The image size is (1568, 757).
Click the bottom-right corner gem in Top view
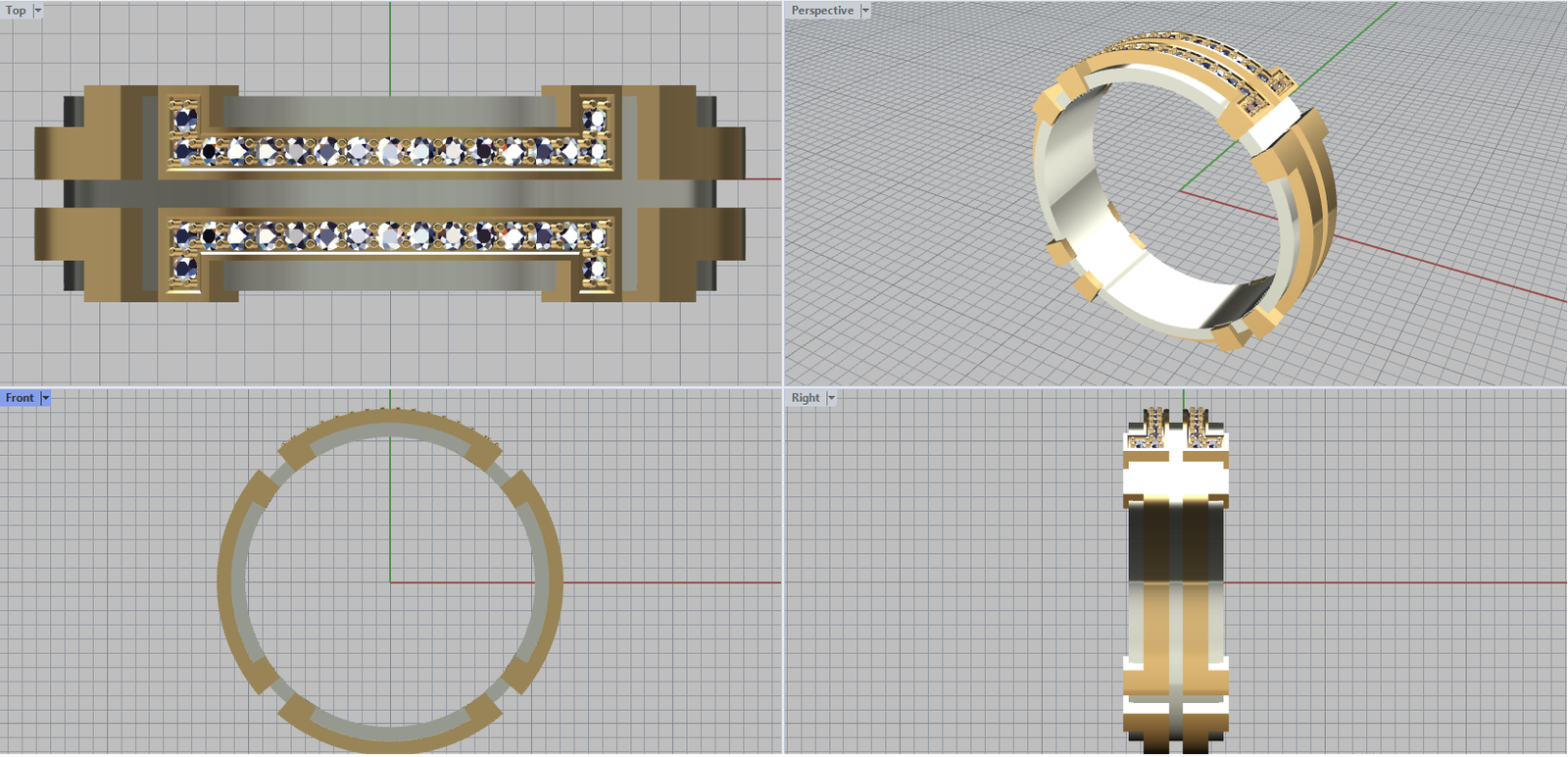pos(595,269)
